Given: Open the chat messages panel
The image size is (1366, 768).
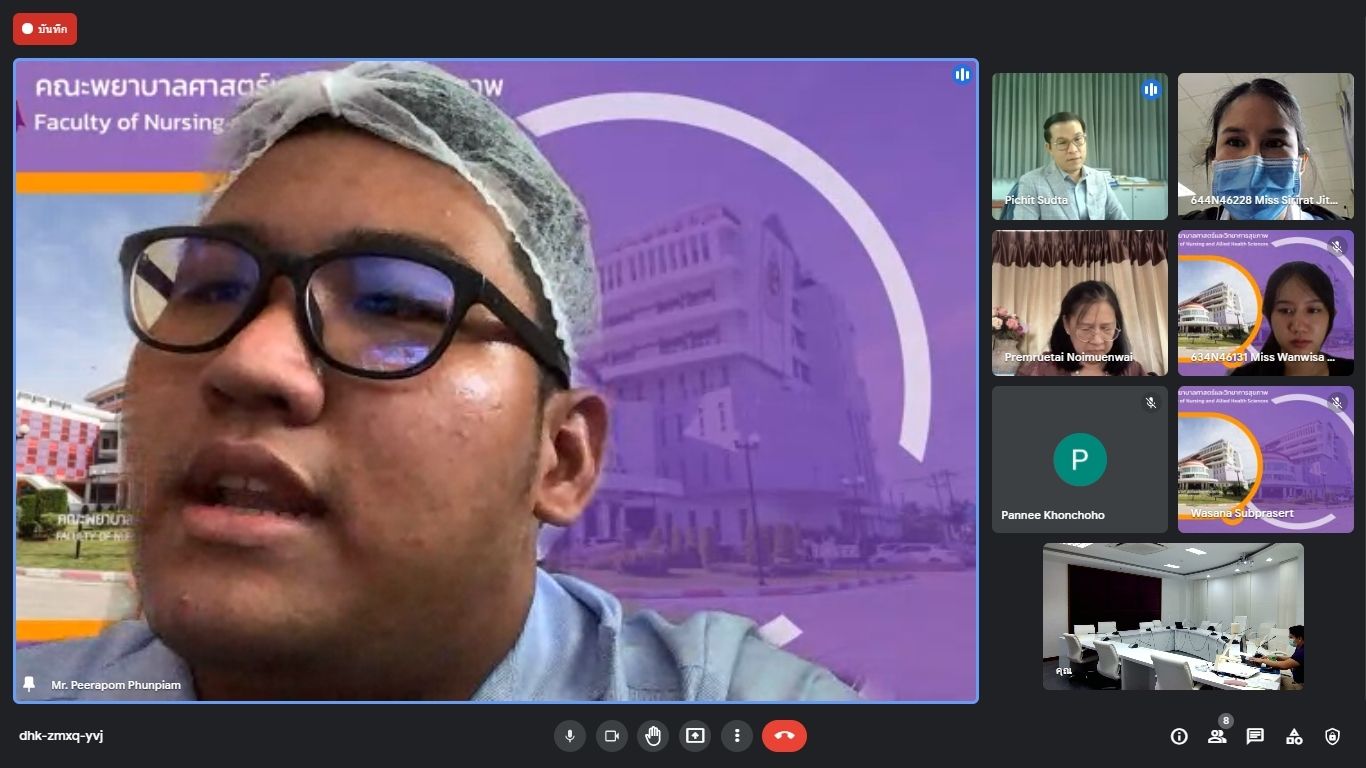Looking at the screenshot, I should 1255,736.
